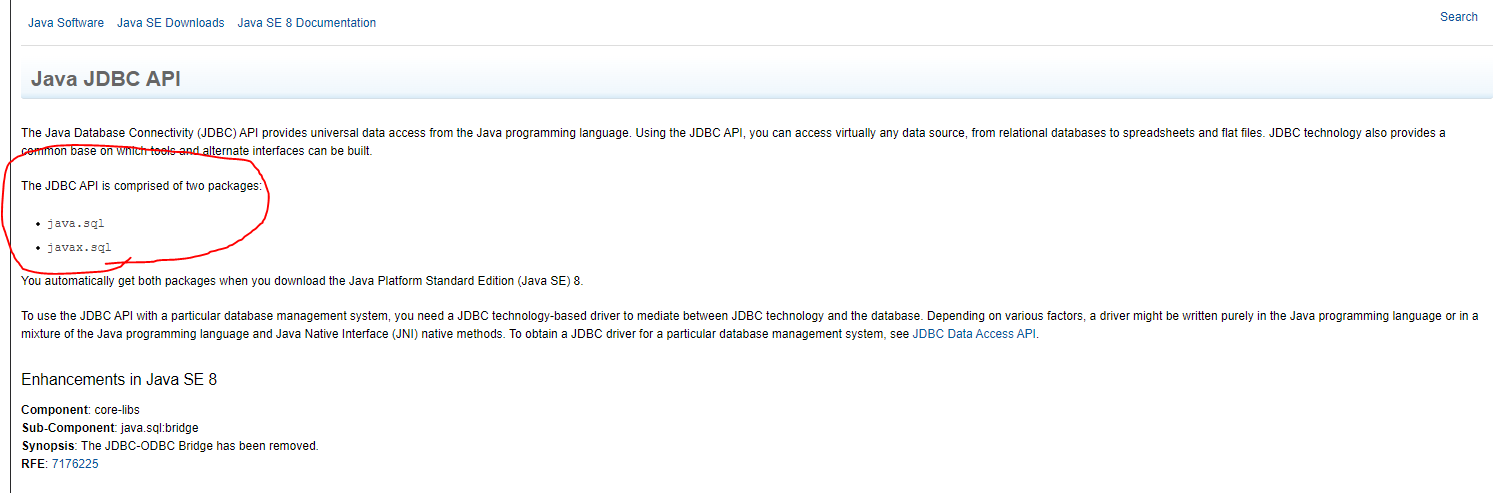Select the javax.sql package item
The image size is (1503, 493).
click(79, 248)
